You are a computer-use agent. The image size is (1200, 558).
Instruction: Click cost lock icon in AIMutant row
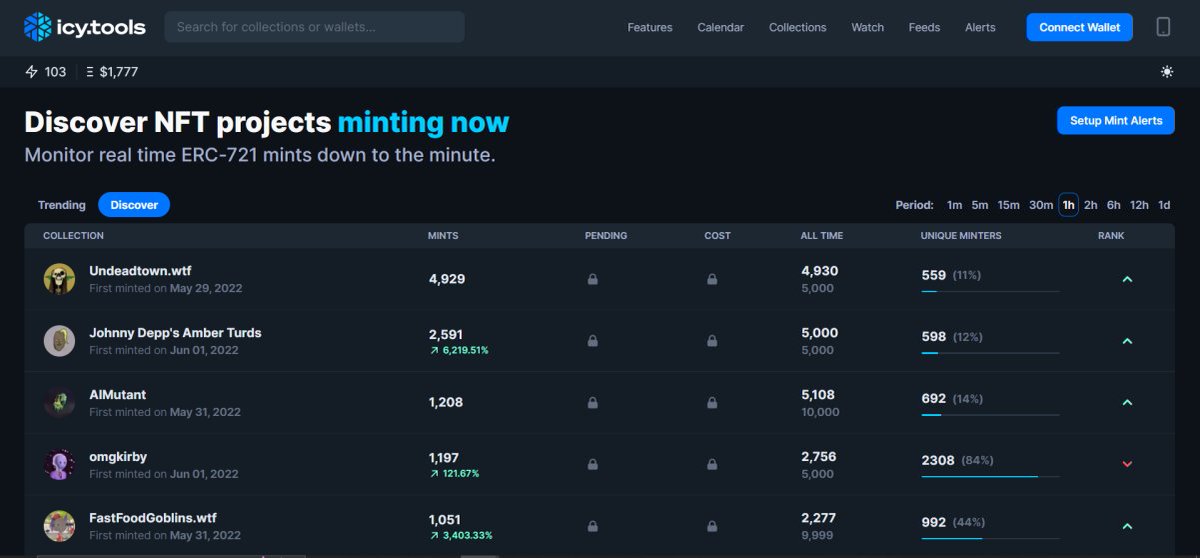(712, 403)
